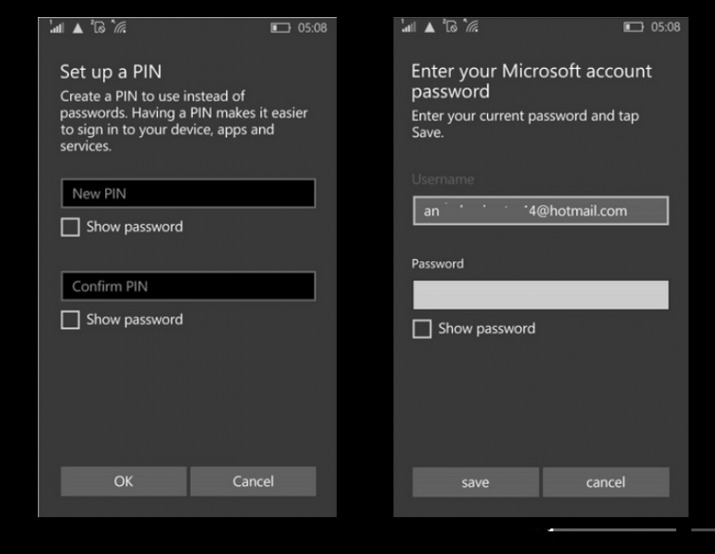Enable Show password under Confirm PIN
The height and width of the screenshot is (554, 715).
tap(70, 320)
